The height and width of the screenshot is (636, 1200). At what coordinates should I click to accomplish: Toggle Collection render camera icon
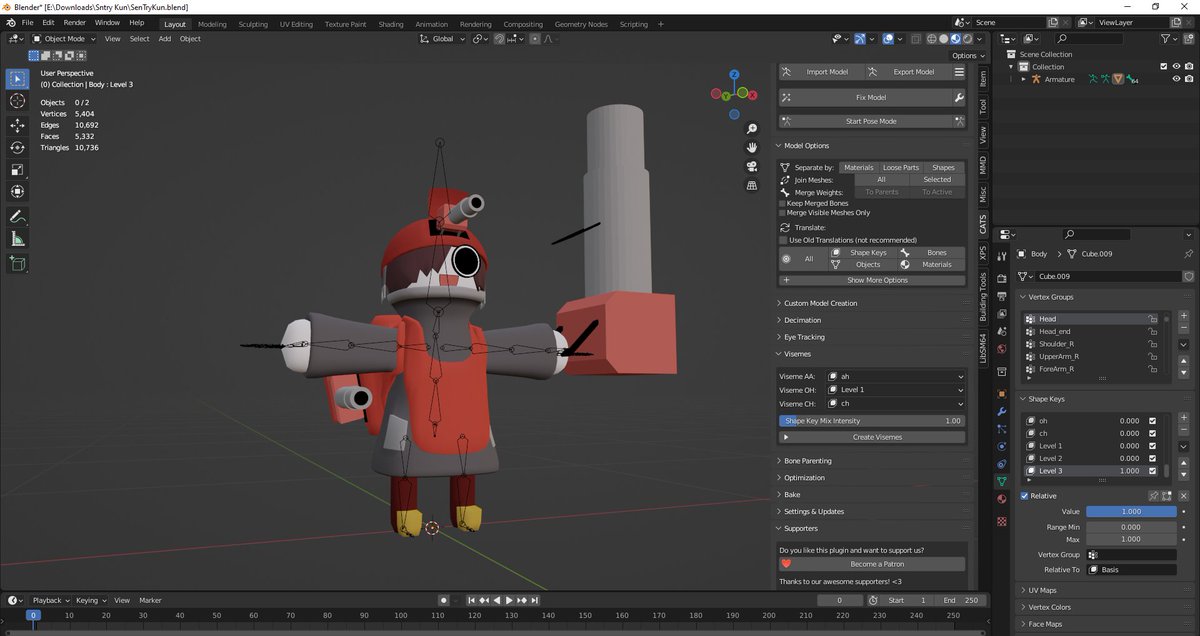(x=1189, y=67)
